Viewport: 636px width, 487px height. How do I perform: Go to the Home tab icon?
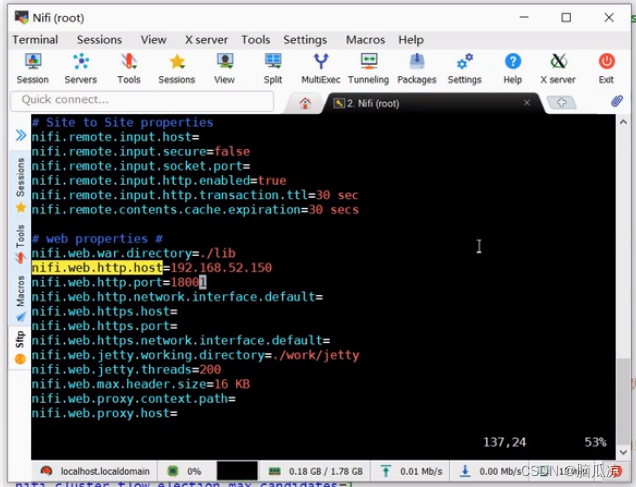(x=305, y=103)
